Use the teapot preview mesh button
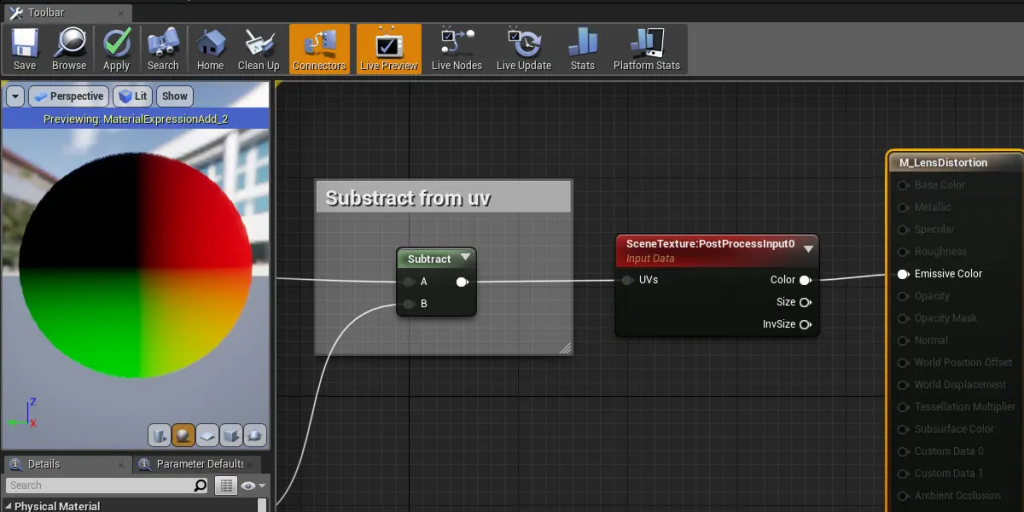The width and height of the screenshot is (1024, 512). click(x=255, y=435)
